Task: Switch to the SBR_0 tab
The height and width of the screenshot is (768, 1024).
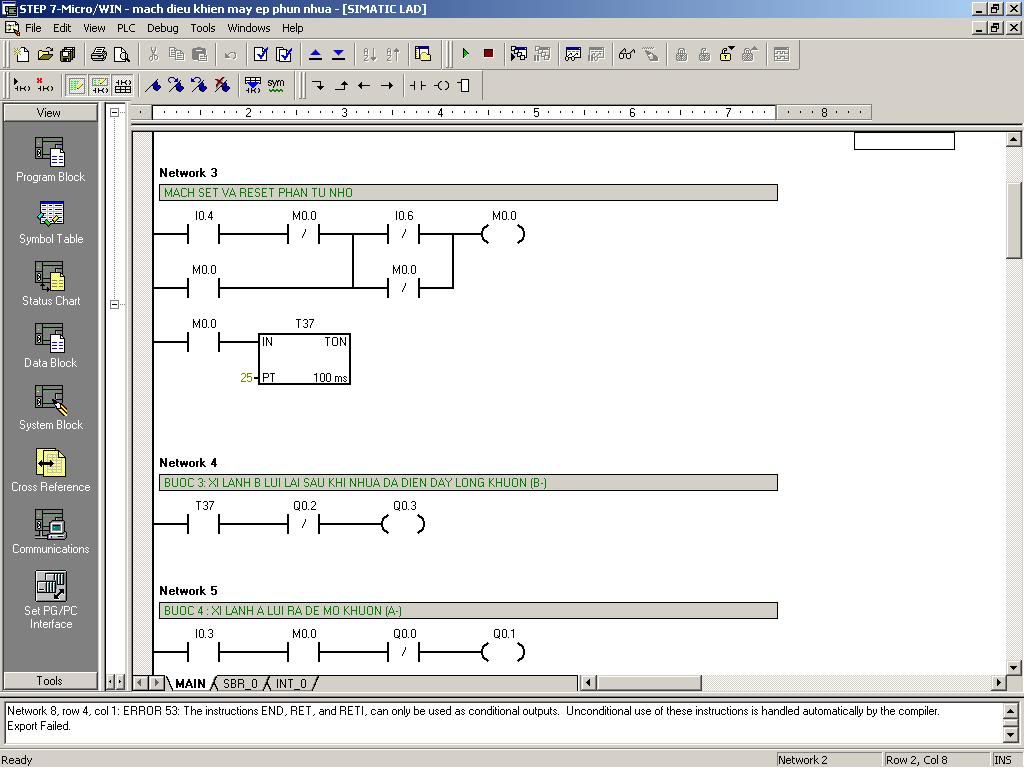Action: tap(240, 684)
